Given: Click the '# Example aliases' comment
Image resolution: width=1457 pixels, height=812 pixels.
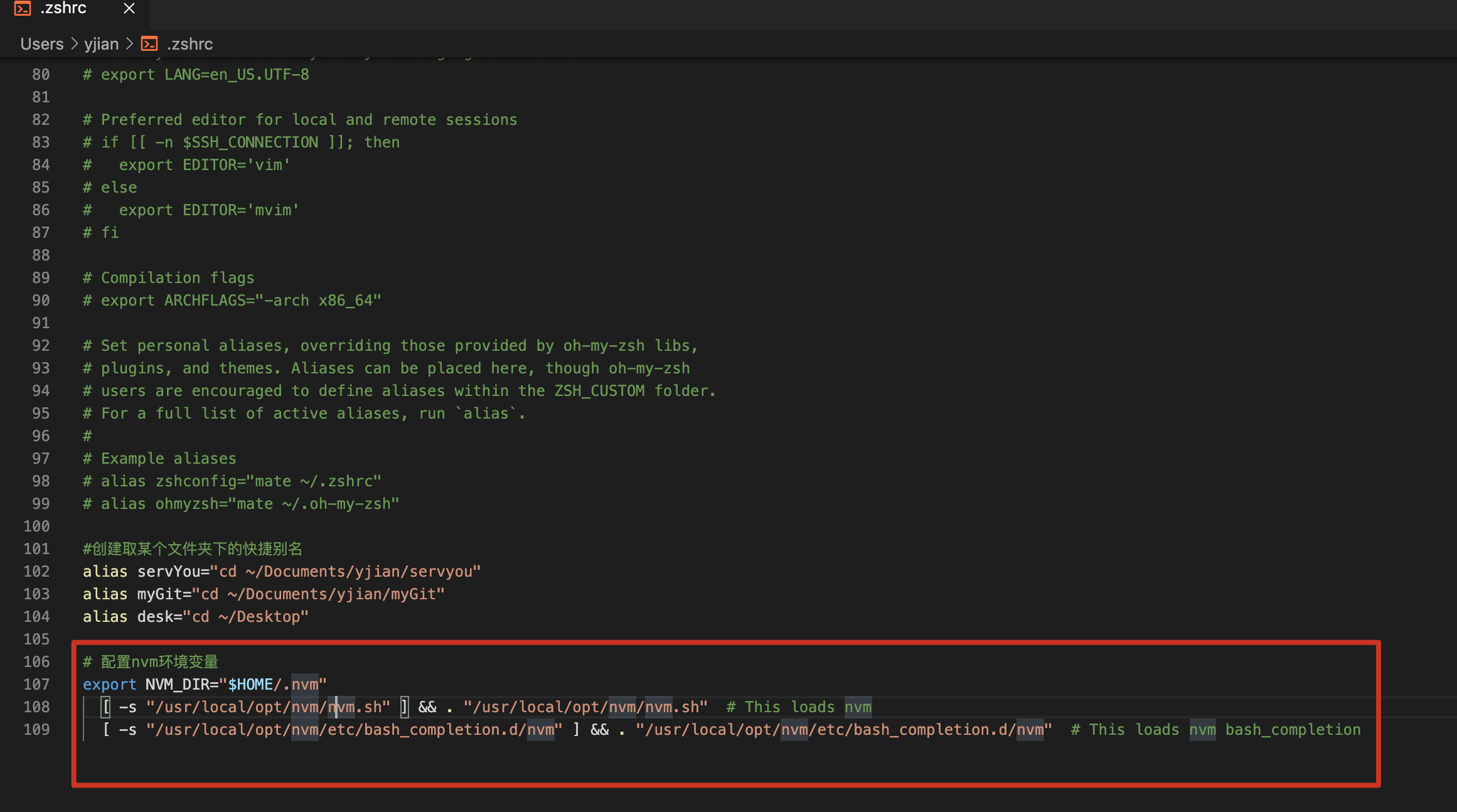Looking at the screenshot, I should click(159, 459).
